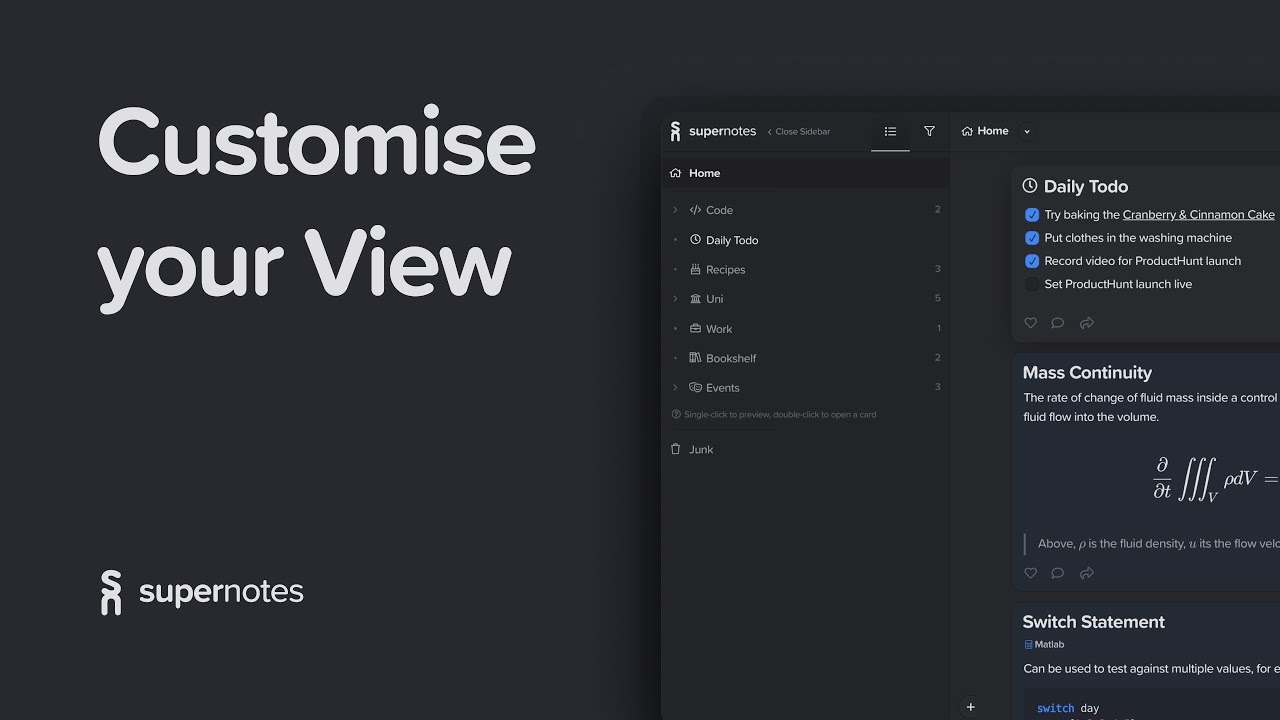The image size is (1280, 720).
Task: Click the Matlab tag on Switch Statement
Action: click(1044, 645)
